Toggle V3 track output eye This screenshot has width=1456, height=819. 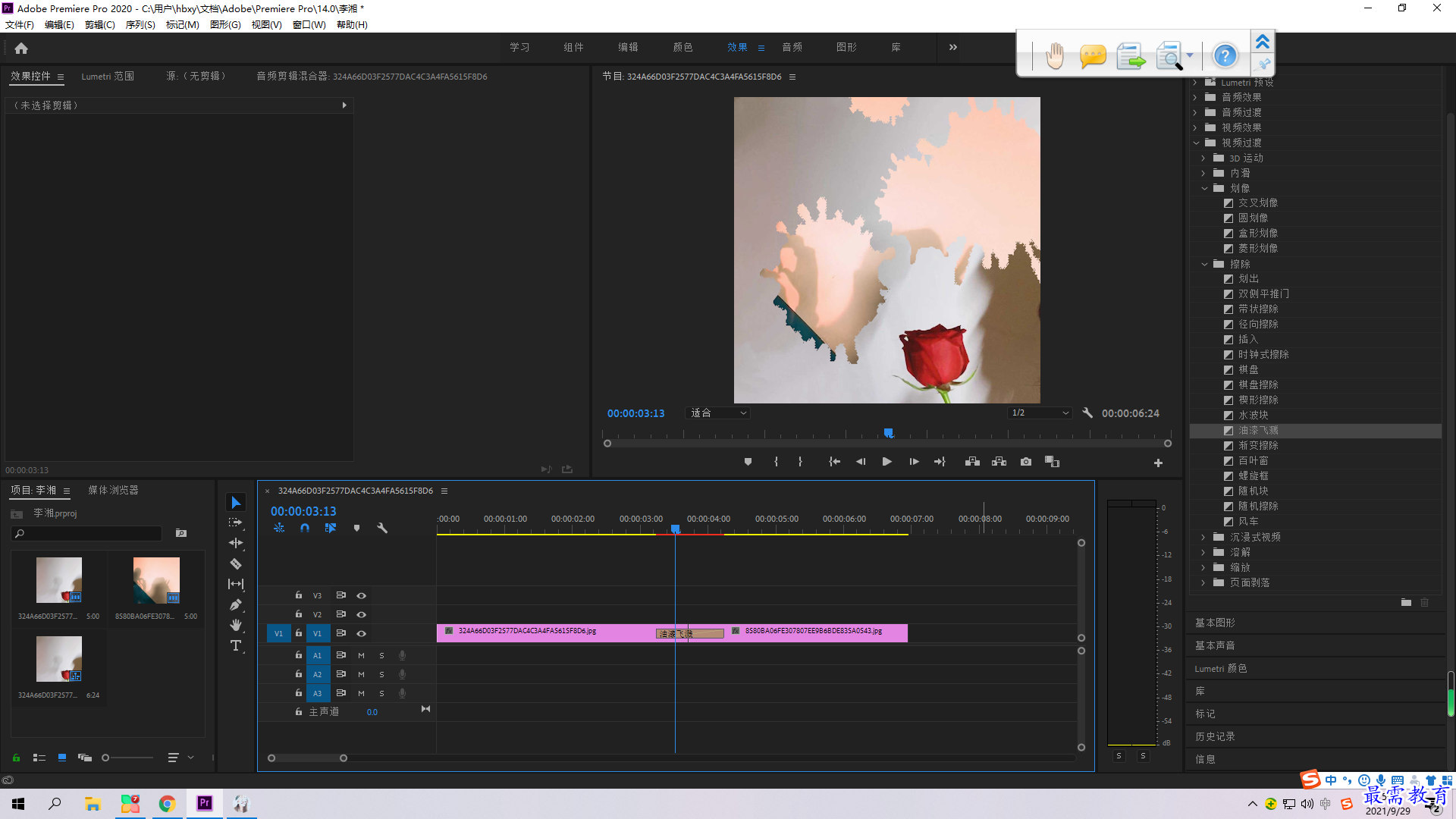(362, 595)
